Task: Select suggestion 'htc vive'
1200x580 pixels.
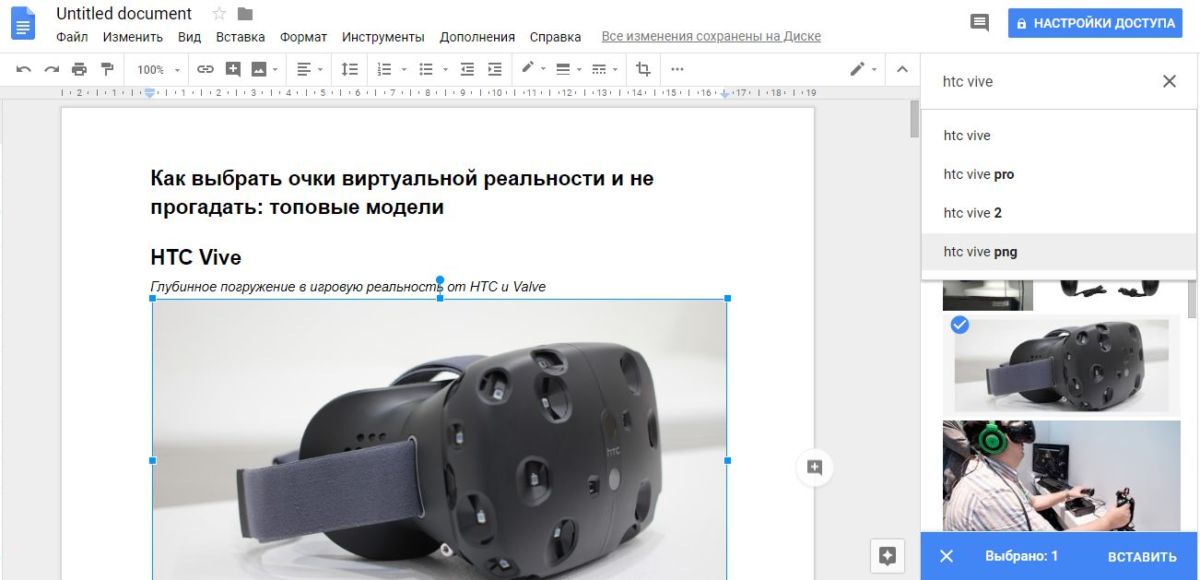Action: coord(1059,136)
